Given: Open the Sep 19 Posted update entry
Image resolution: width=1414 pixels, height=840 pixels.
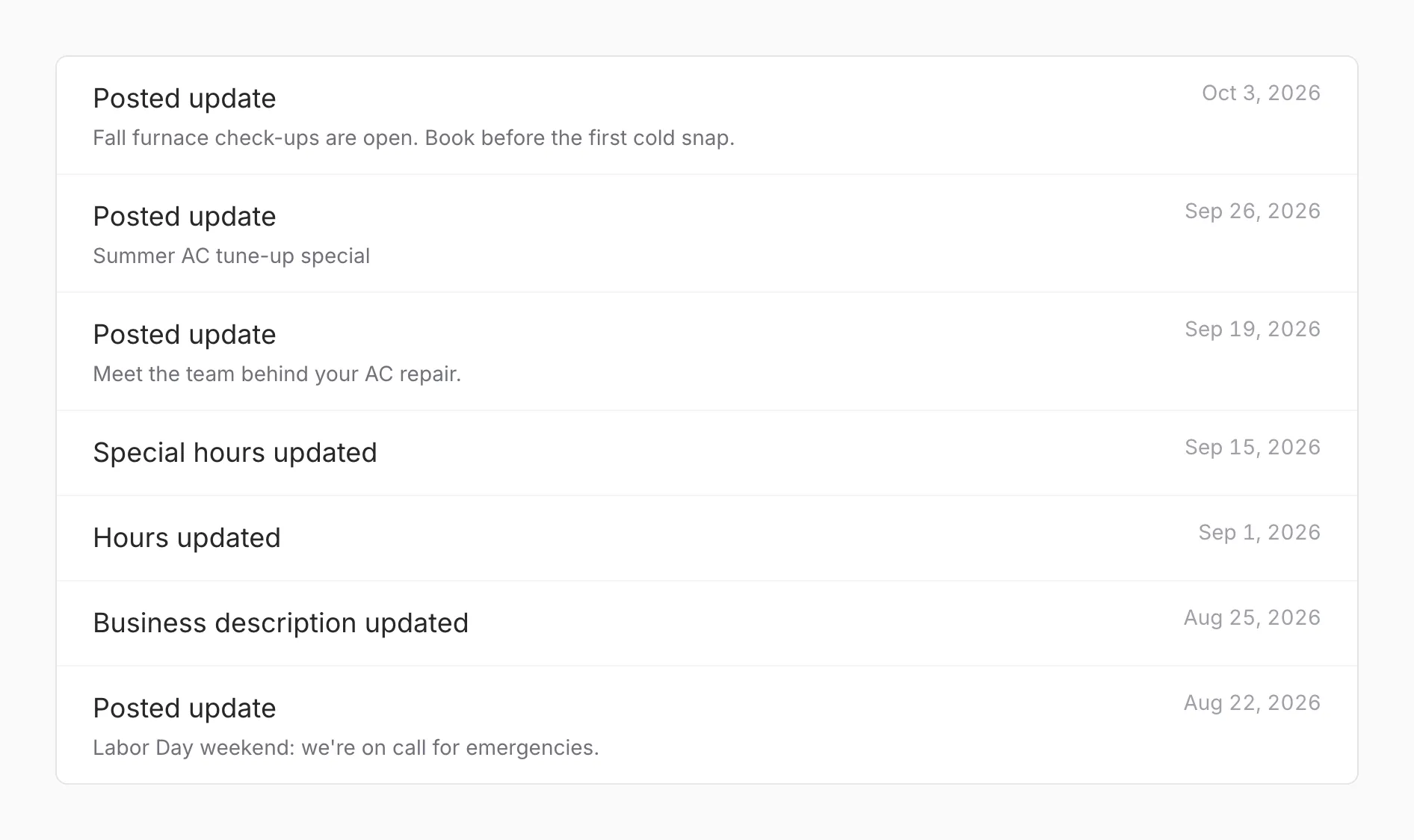Looking at the screenshot, I should [707, 351].
